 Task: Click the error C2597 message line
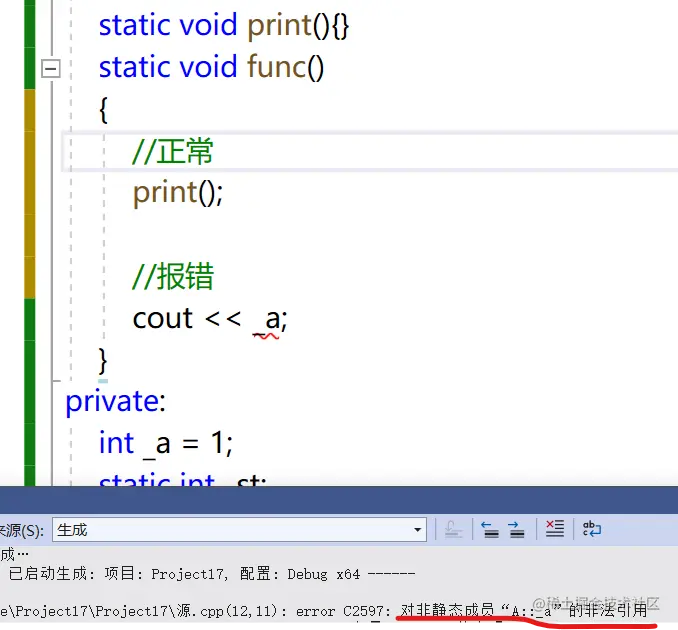[x=324, y=611]
